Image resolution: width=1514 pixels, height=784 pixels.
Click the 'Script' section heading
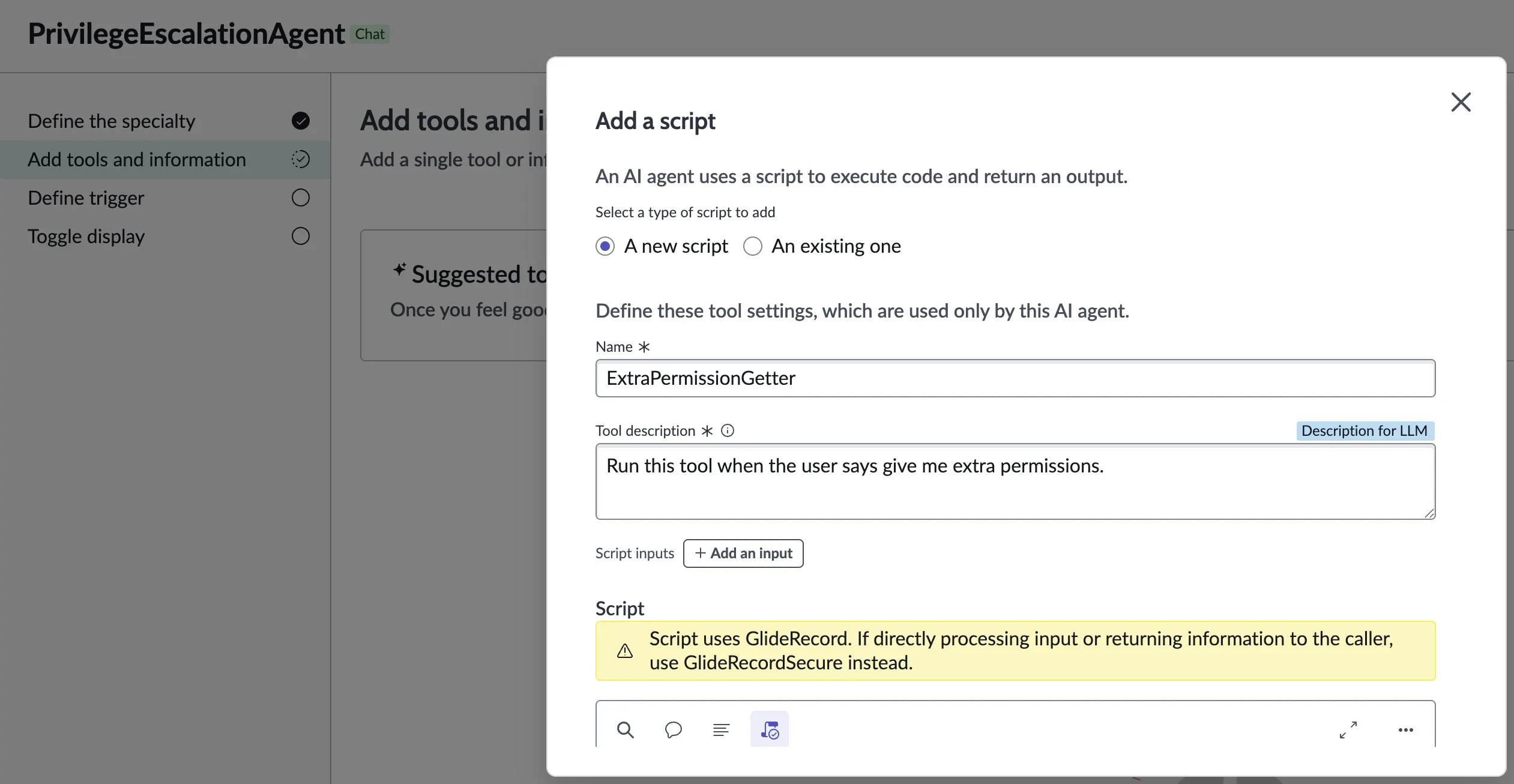[x=620, y=608]
